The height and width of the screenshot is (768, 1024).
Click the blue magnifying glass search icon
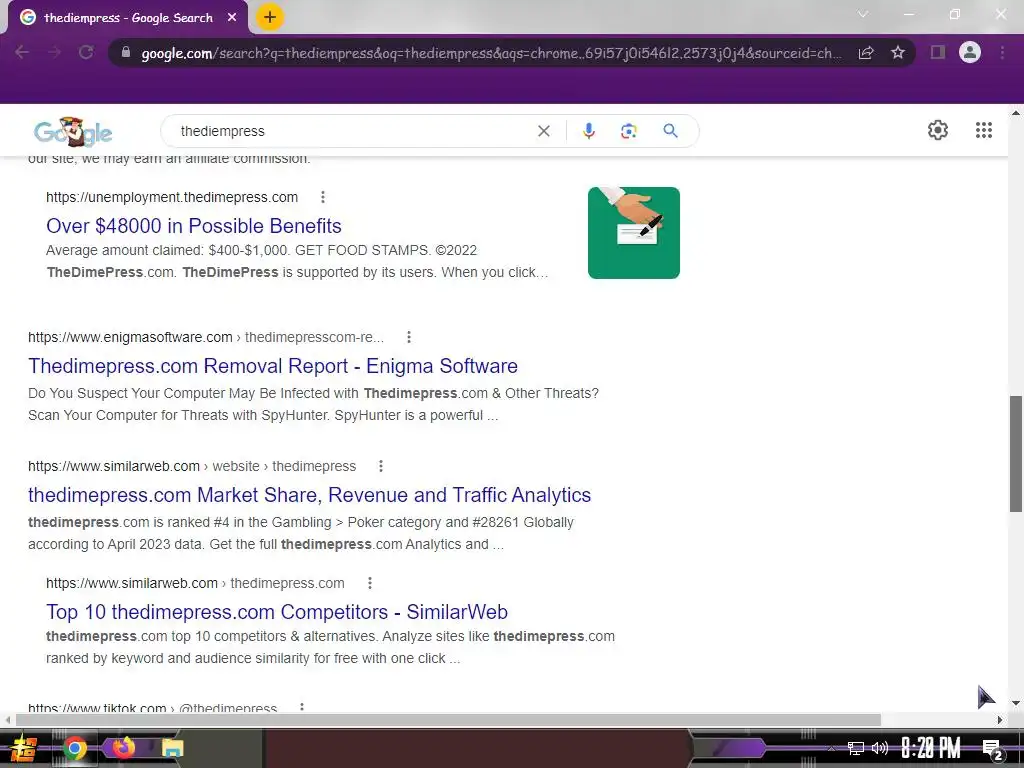coord(670,131)
